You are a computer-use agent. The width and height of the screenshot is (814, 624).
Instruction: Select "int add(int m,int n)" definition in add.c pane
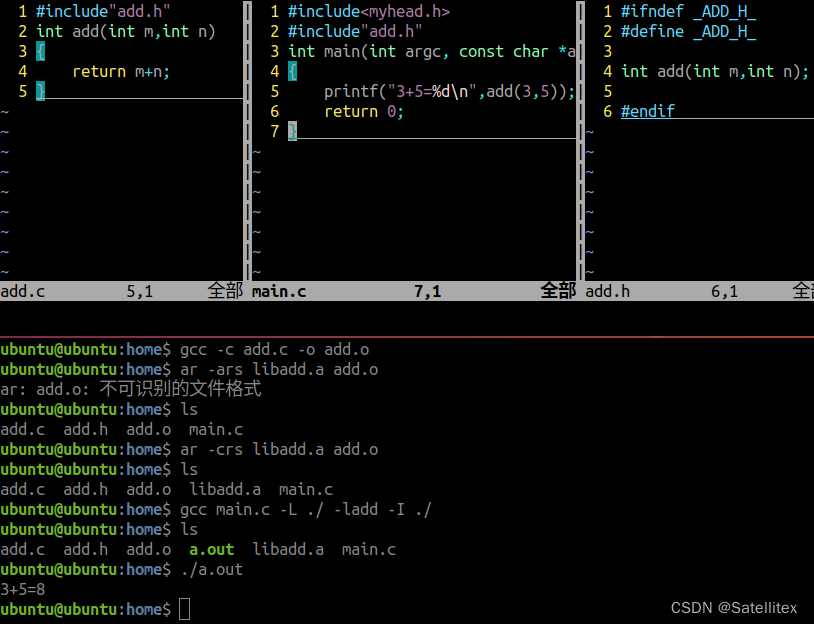pos(126,32)
